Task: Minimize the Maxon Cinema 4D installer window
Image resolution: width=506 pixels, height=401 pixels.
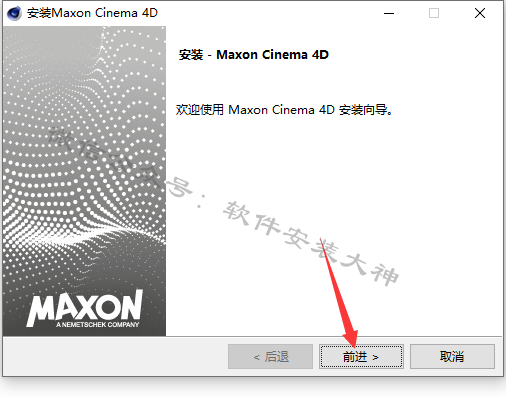Action: click(389, 13)
